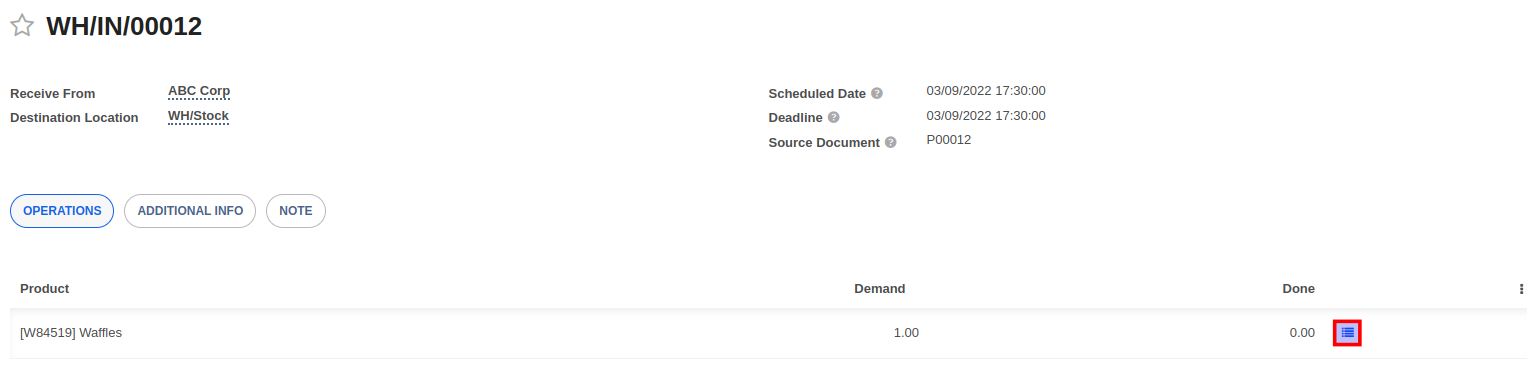This screenshot has height=378, width=1529.
Task: Follow the WH/Stock destination location link
Action: point(198,116)
